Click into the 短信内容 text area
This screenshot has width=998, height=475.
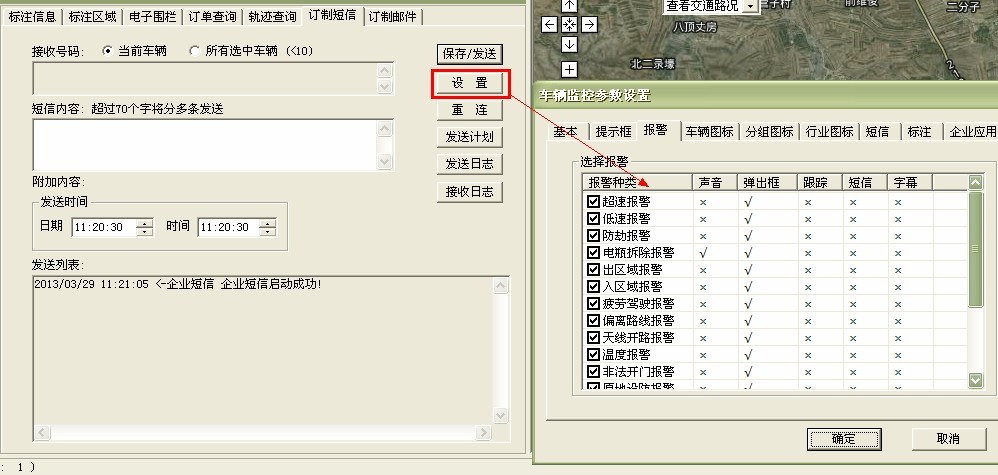coord(205,145)
